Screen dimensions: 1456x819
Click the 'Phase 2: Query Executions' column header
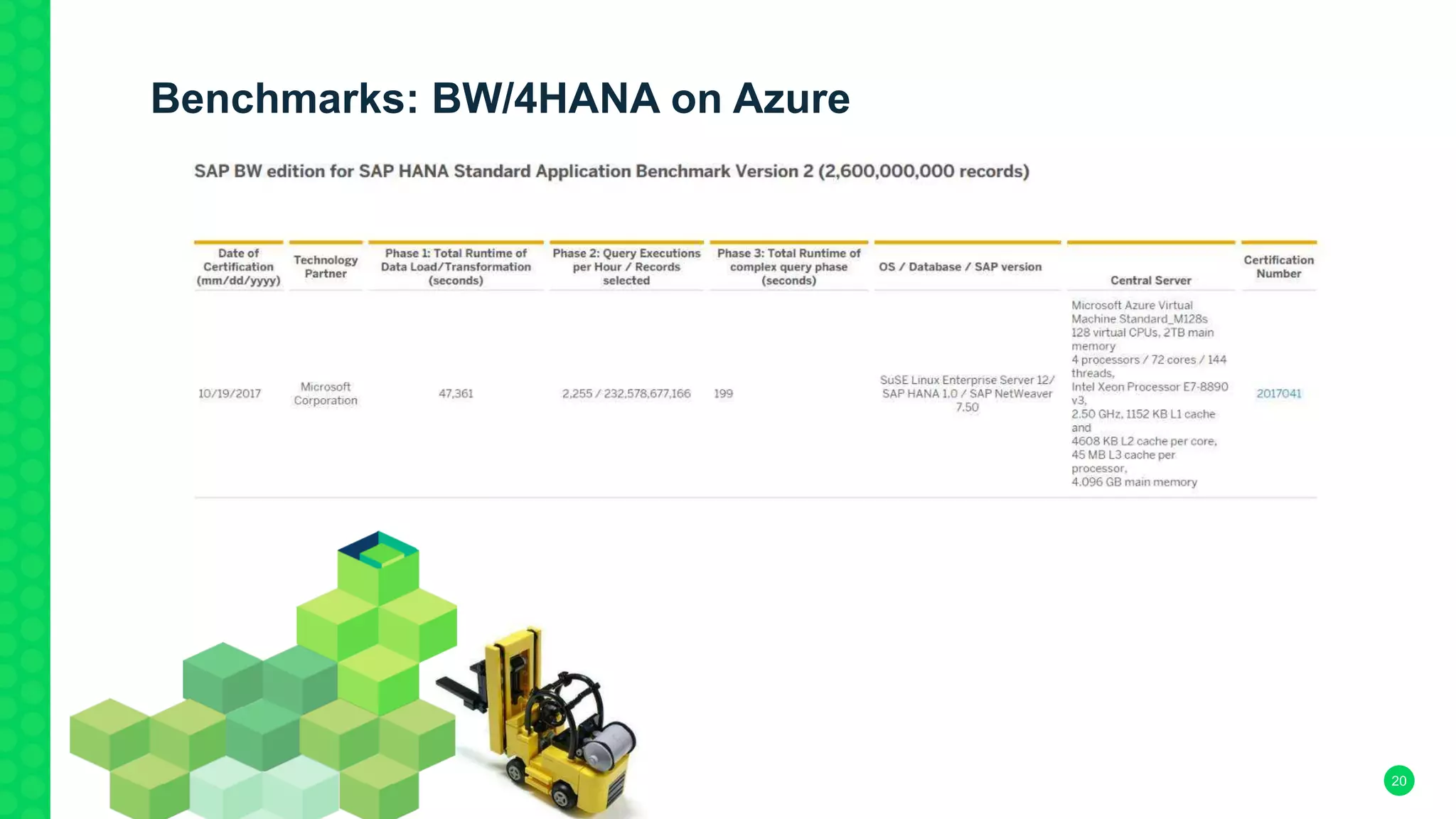(626, 267)
